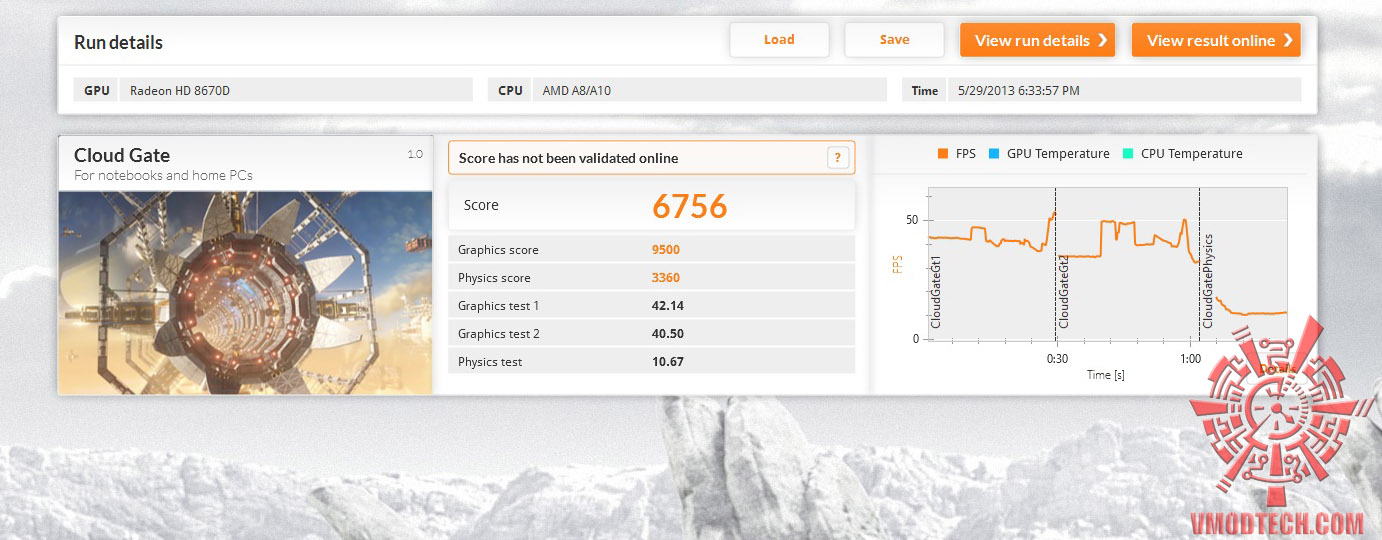Click the Physics test value 10.67
Viewport: 1382px width, 540px height.
[x=668, y=362]
